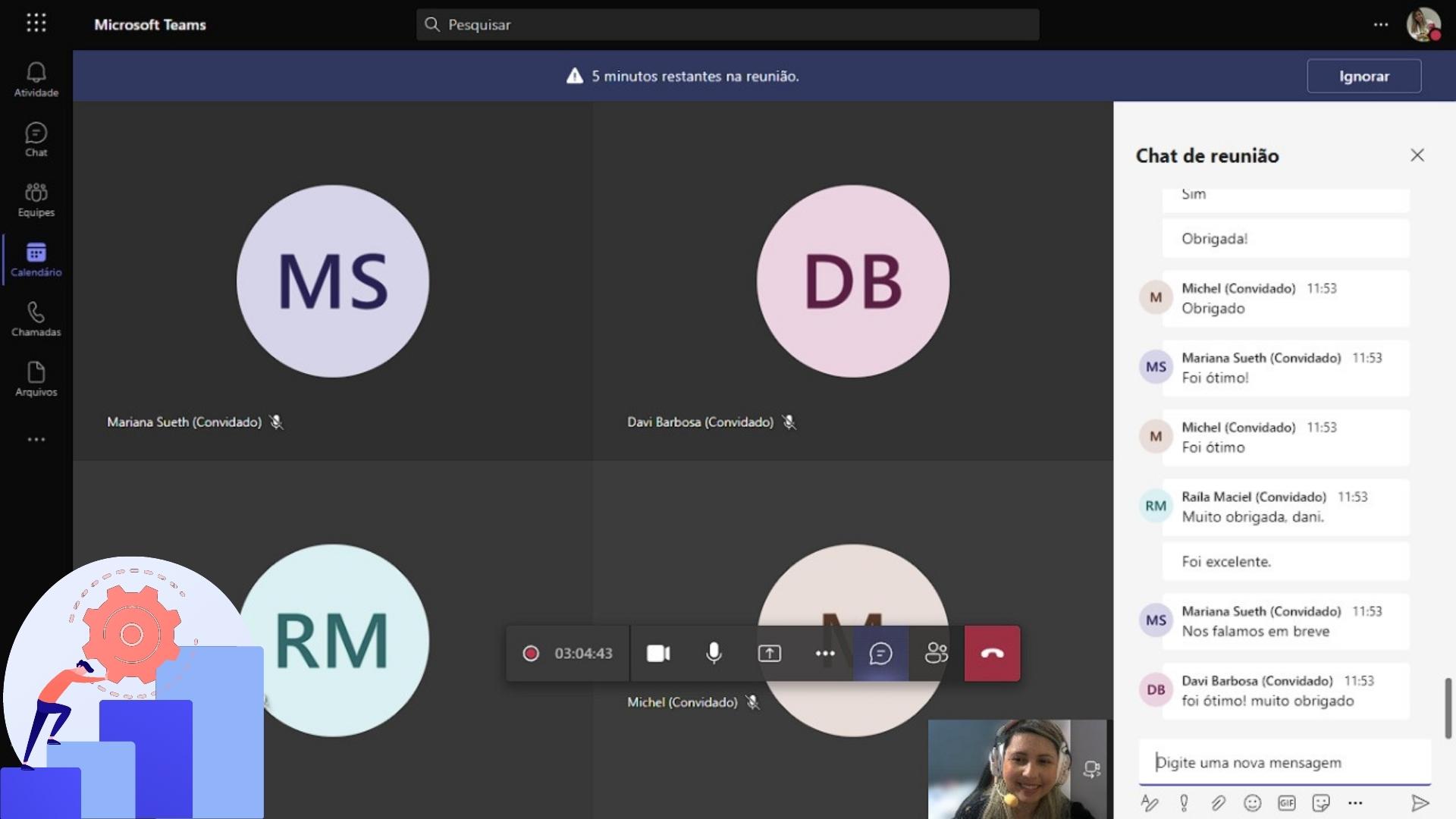
Task: Toggle microphone mute in call bar
Action: (714, 653)
